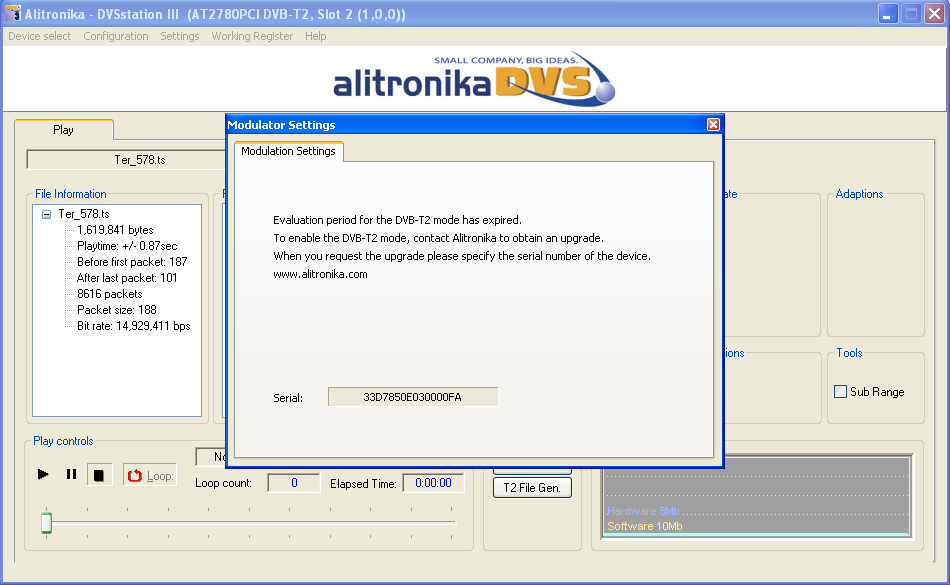The width and height of the screenshot is (950, 585).
Task: Switch to the Play tab
Action: [x=63, y=130]
